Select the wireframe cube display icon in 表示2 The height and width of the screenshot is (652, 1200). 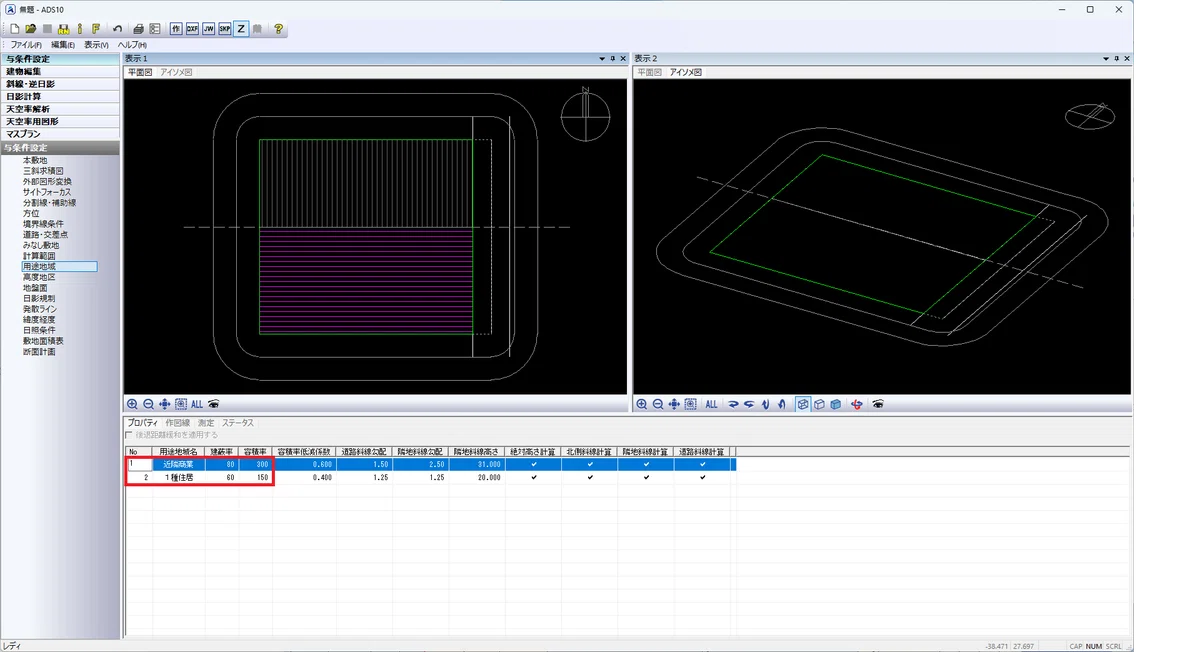point(803,405)
